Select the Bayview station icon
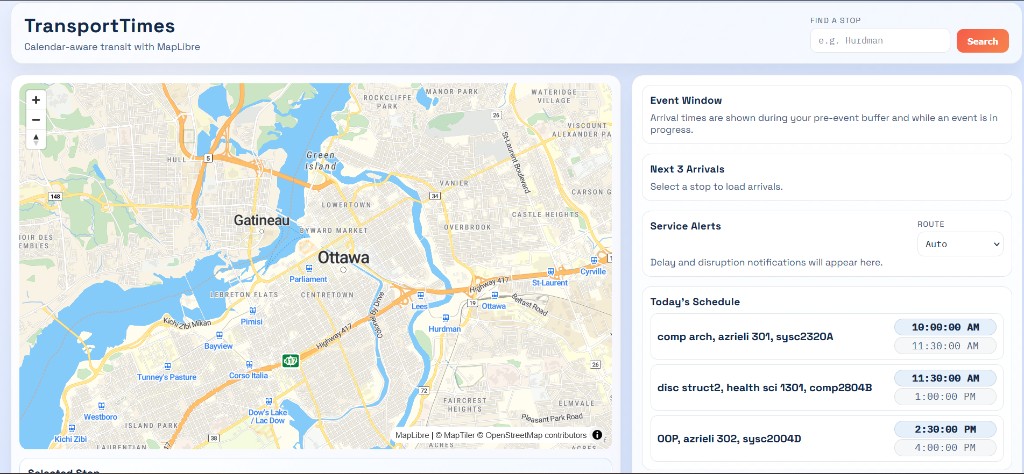Image resolution: width=1024 pixels, height=474 pixels. (218, 336)
